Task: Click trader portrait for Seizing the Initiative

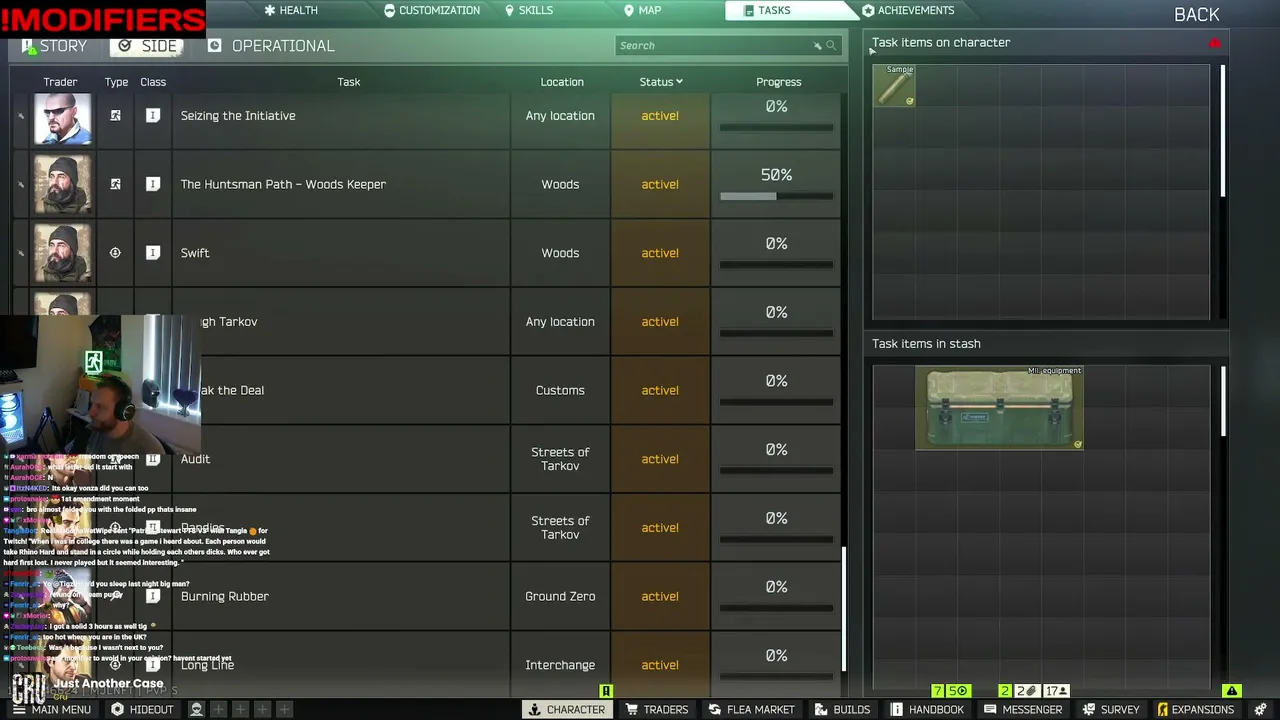Action: point(62,119)
